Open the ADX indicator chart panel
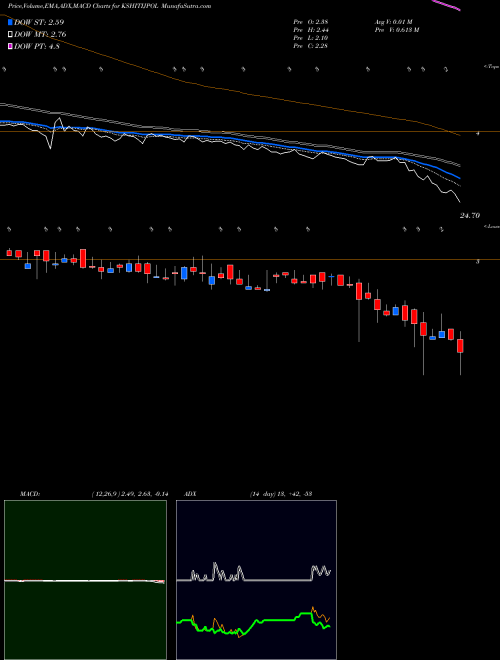 tap(256, 580)
